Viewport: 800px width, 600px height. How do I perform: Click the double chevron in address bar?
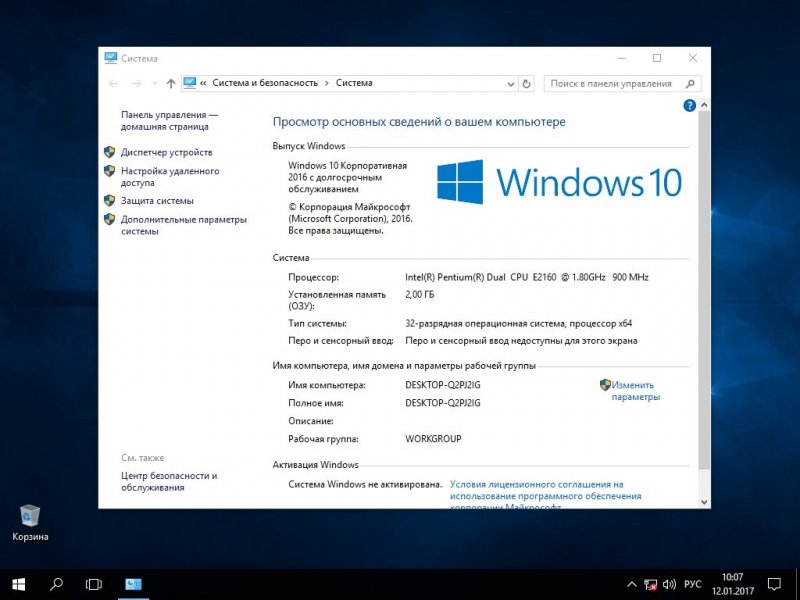pyautogui.click(x=203, y=83)
